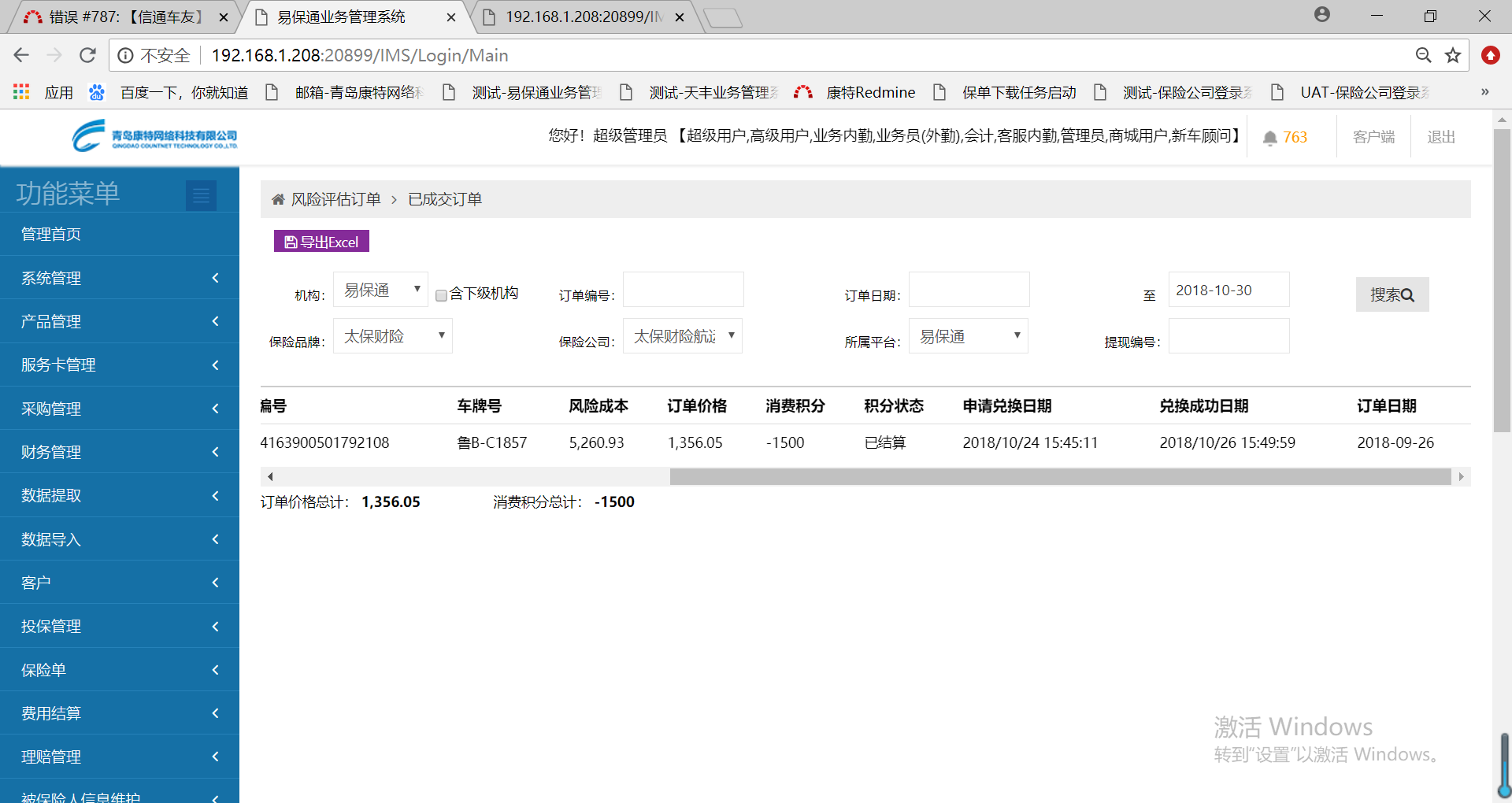1512x803 pixels.
Task: Click the zoom magnifier icon in the address bar
Action: (1423, 55)
